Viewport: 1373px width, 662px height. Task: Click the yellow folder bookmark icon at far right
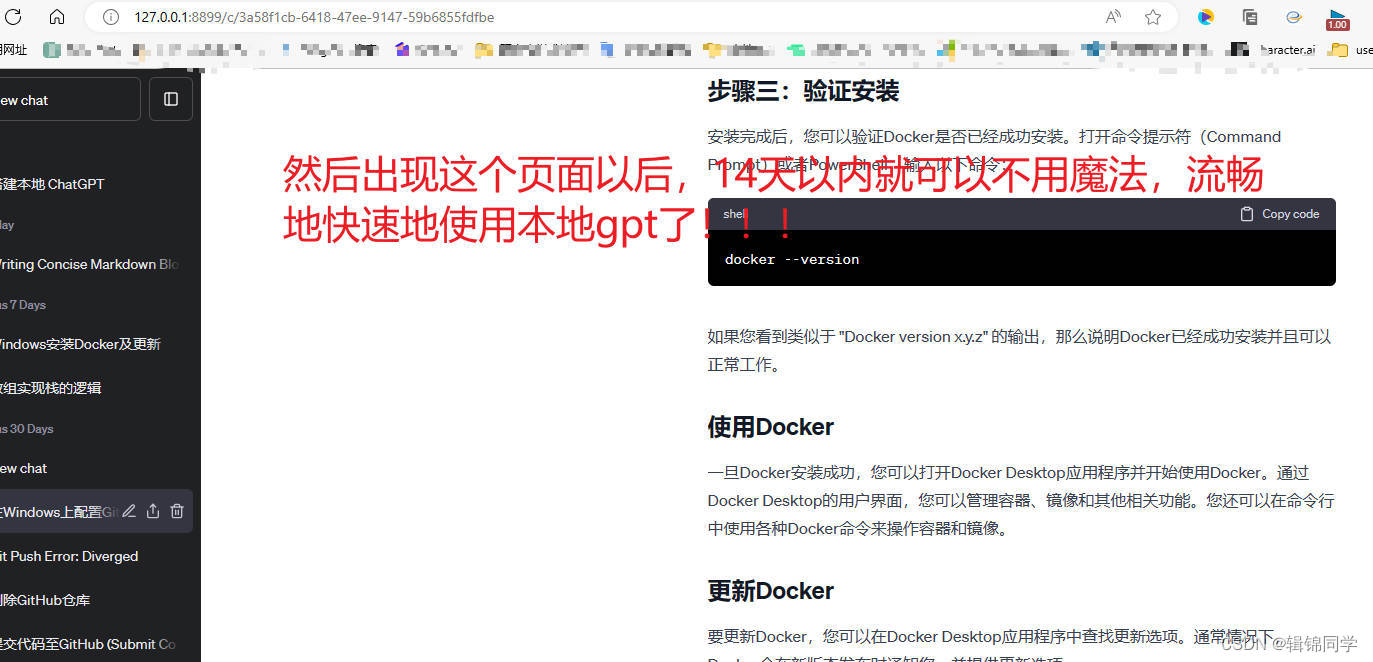point(1338,50)
